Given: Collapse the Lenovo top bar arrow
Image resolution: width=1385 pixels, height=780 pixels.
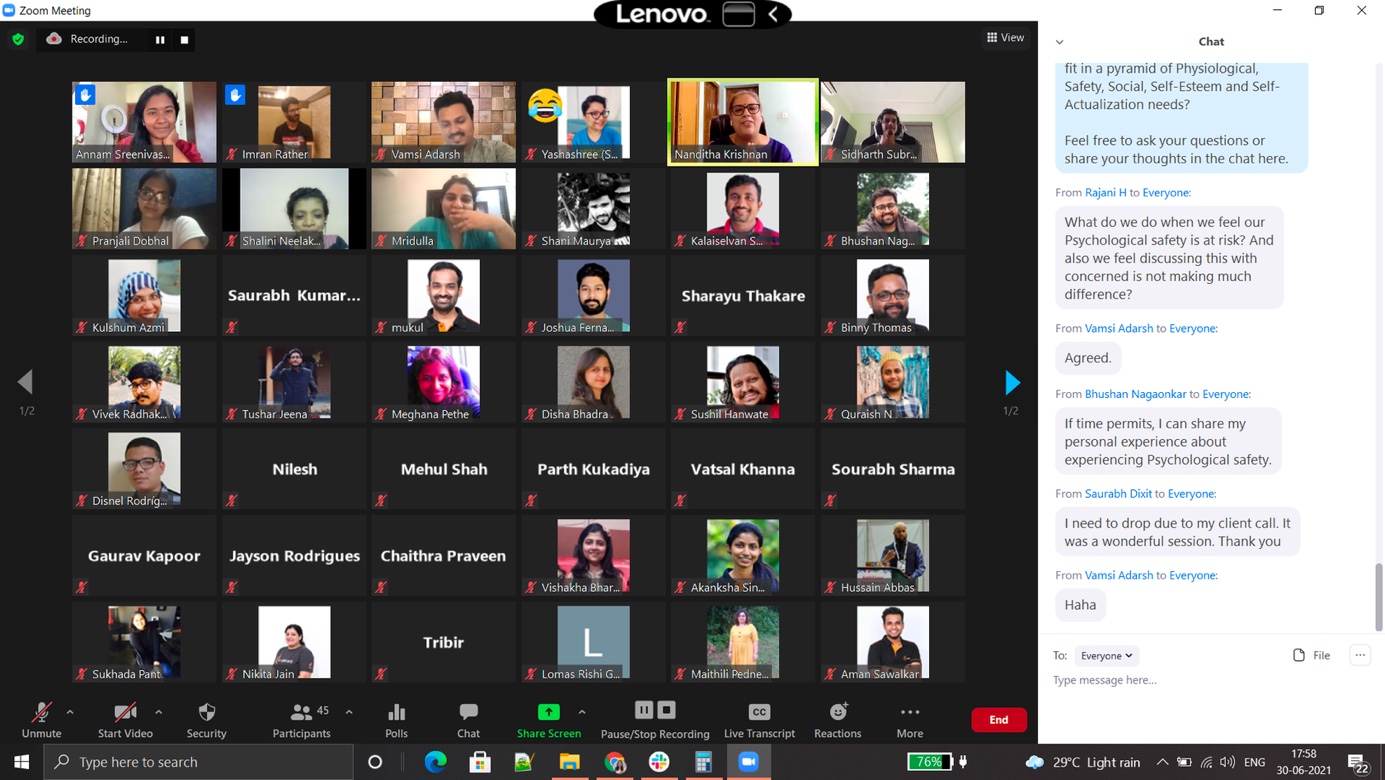Looking at the screenshot, I should coord(773,14).
